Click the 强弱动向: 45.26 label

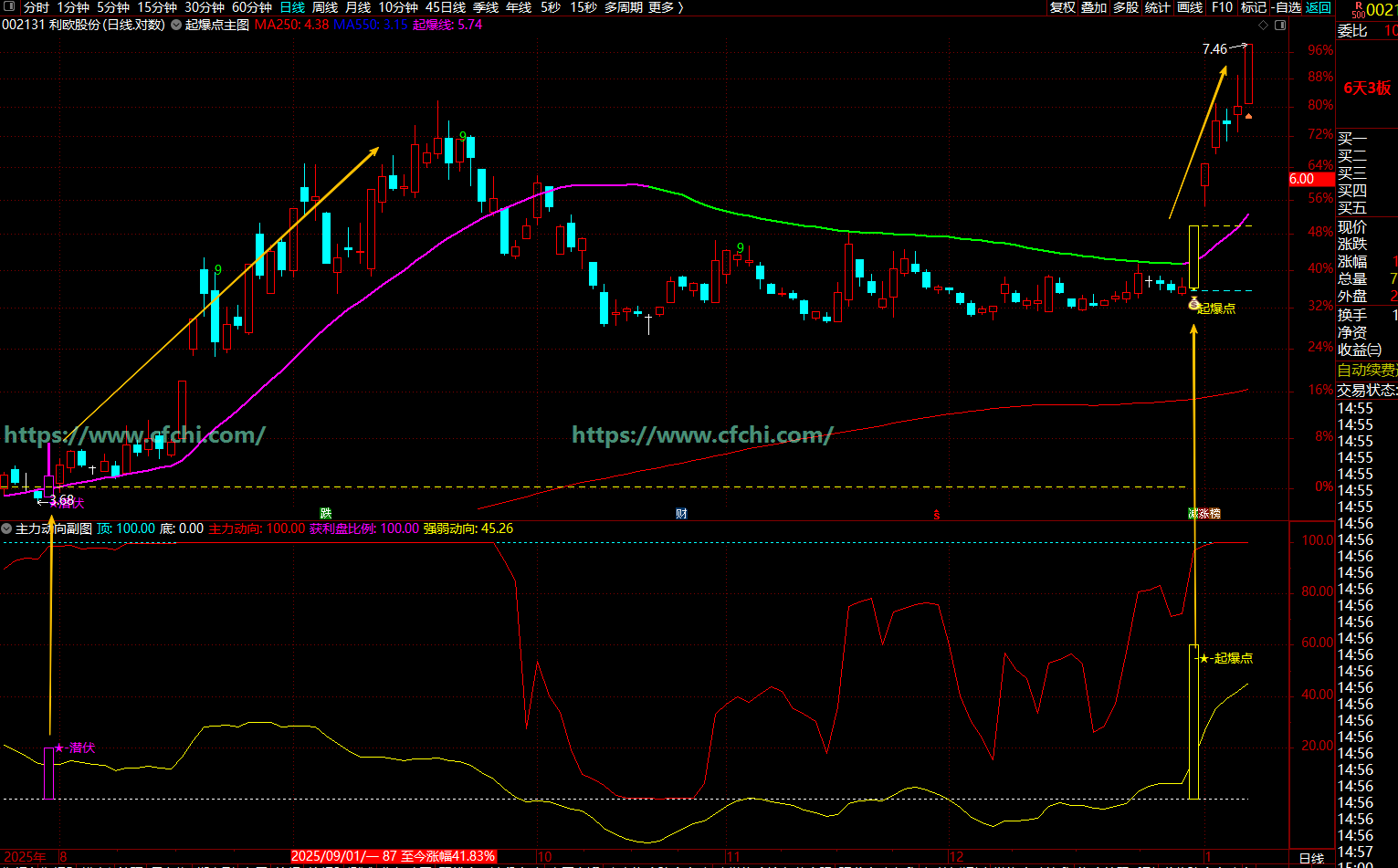pos(468,528)
